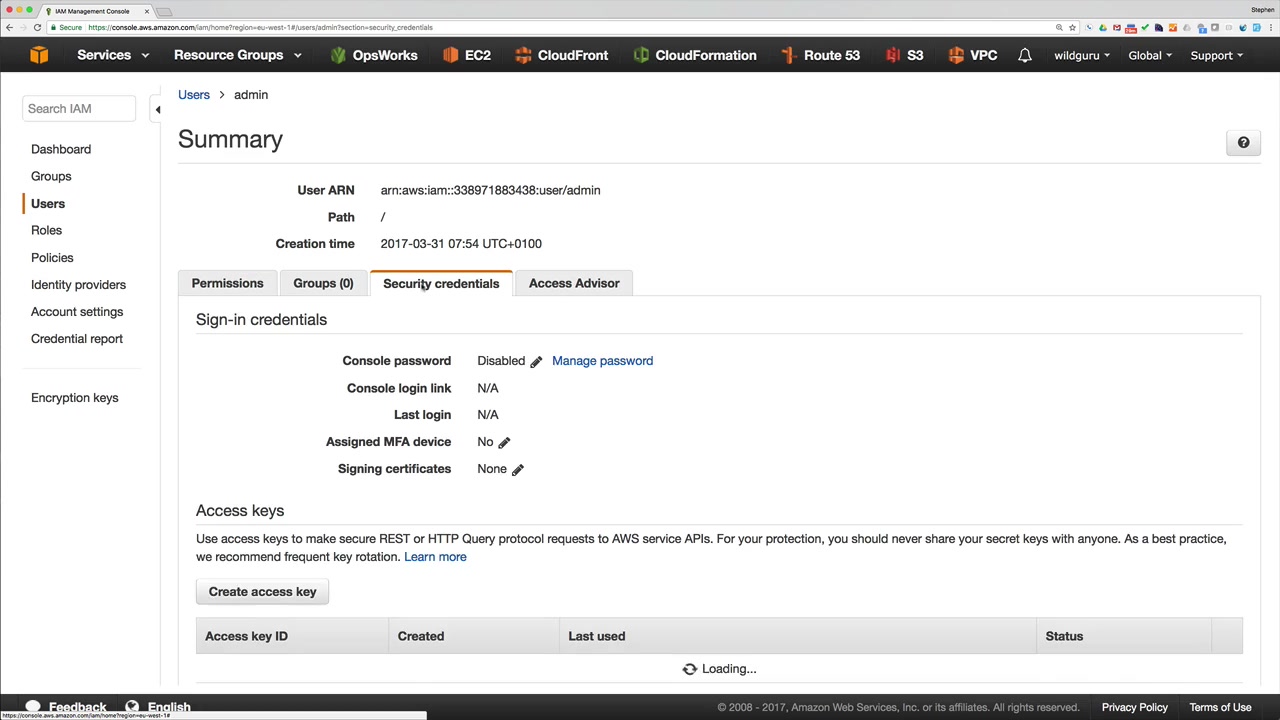Viewport: 1280px width, 720px height.
Task: Click the Stephen profile name in Chrome
Action: [x=1262, y=10]
